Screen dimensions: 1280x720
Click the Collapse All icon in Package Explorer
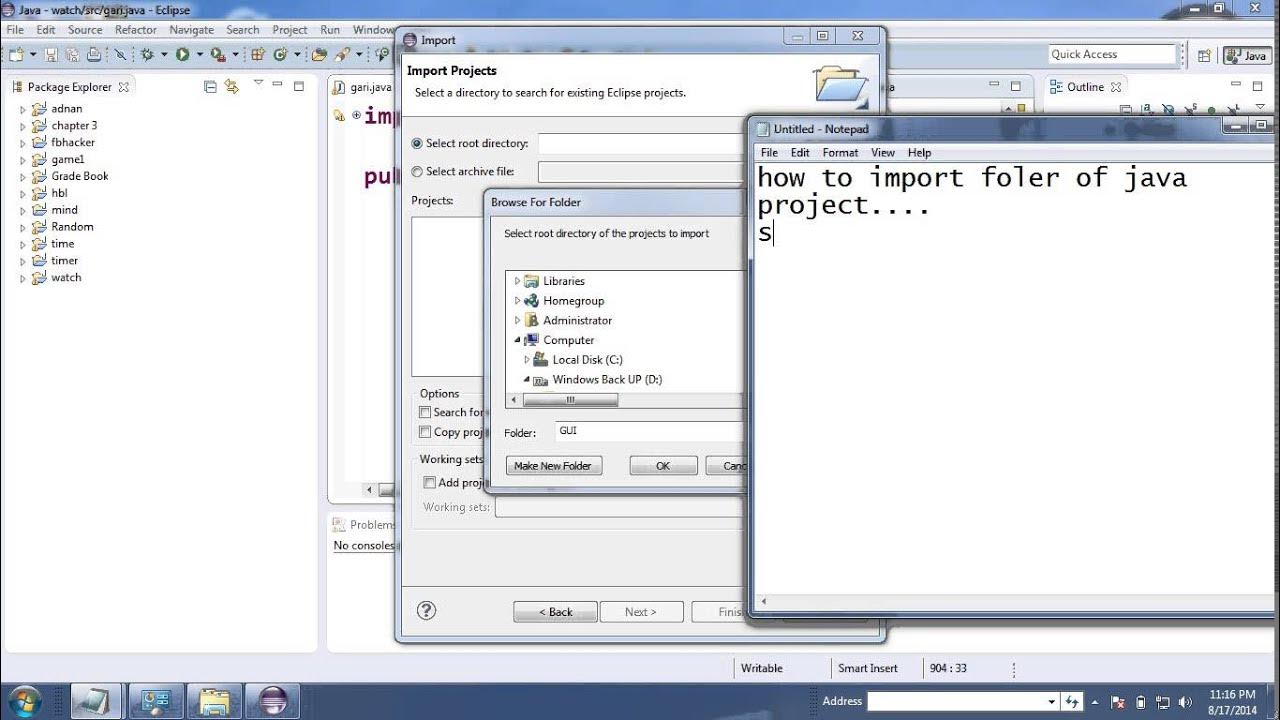click(x=210, y=87)
